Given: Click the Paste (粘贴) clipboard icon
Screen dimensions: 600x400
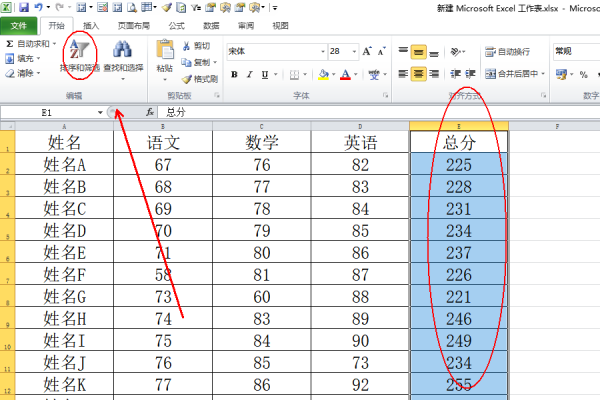Looking at the screenshot, I should point(165,50).
